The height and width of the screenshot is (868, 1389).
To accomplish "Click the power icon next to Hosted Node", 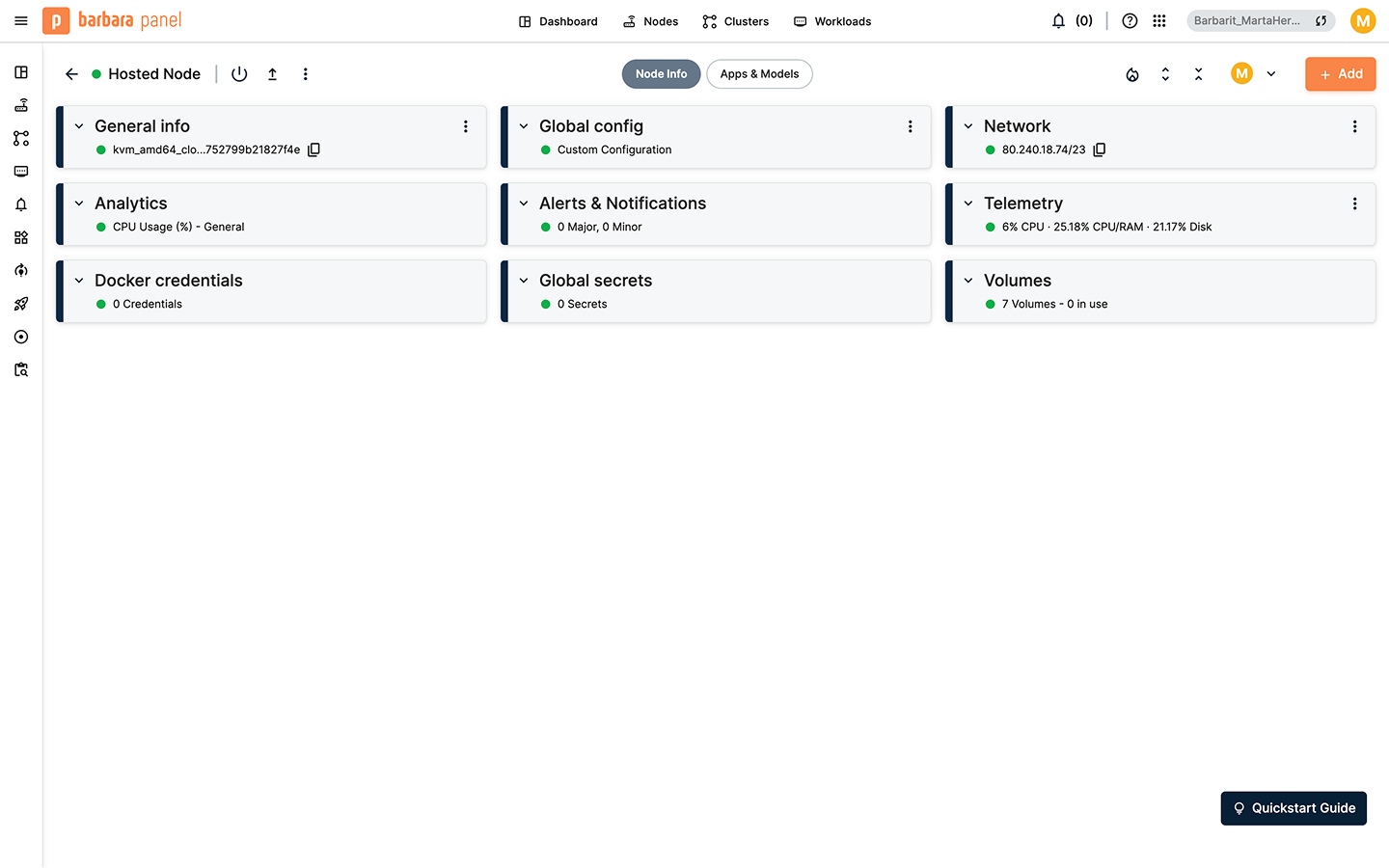I will [239, 74].
